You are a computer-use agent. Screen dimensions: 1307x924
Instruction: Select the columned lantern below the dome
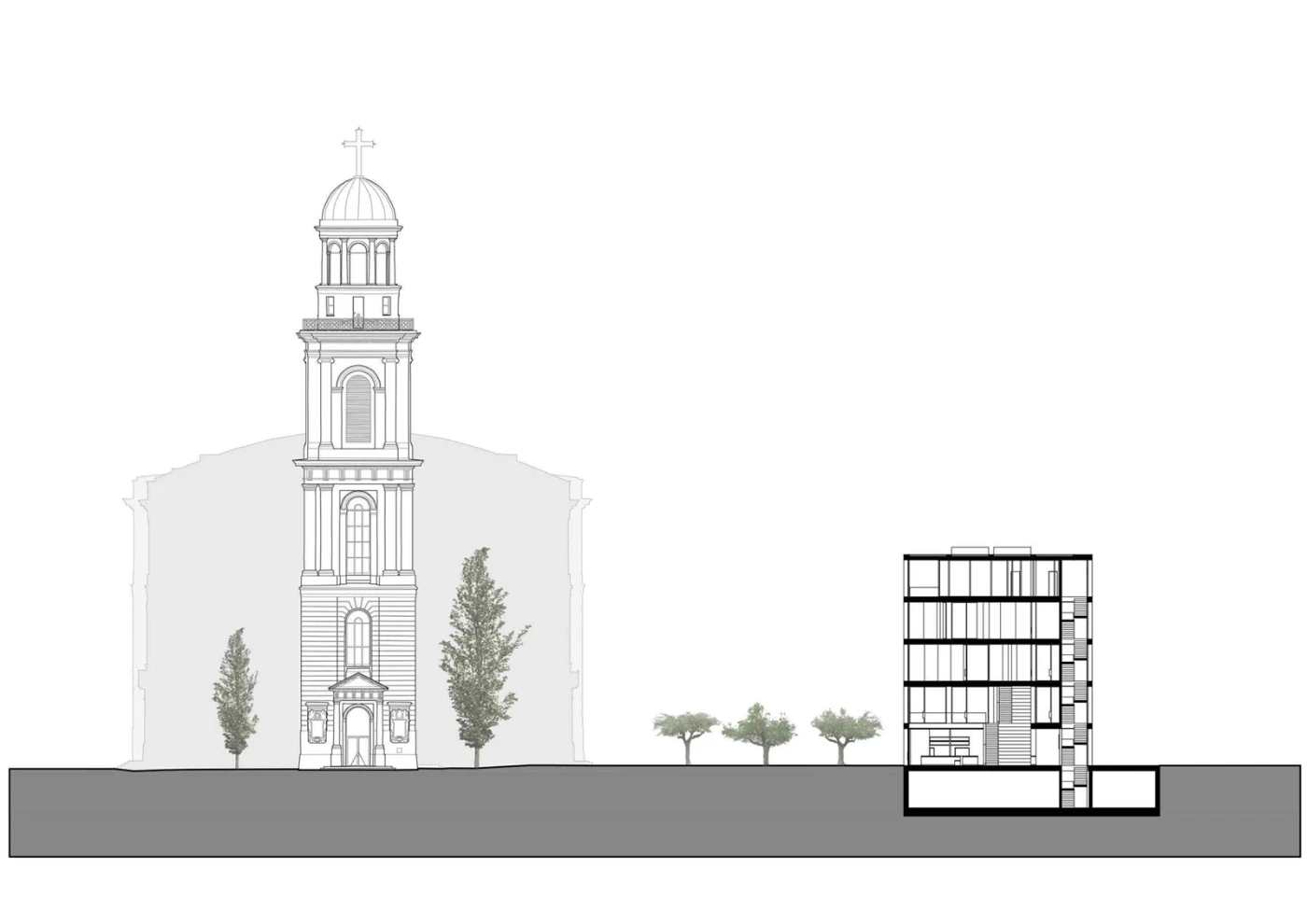[358, 259]
